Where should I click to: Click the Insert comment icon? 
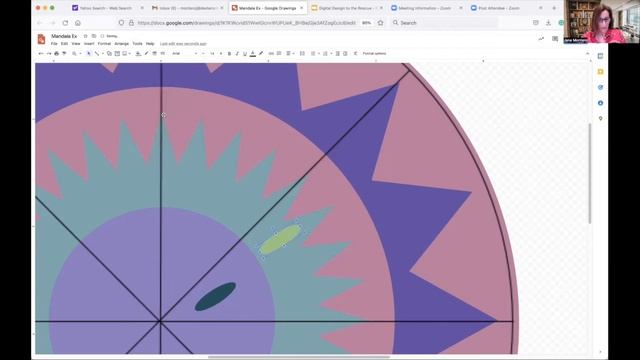pos(279,53)
